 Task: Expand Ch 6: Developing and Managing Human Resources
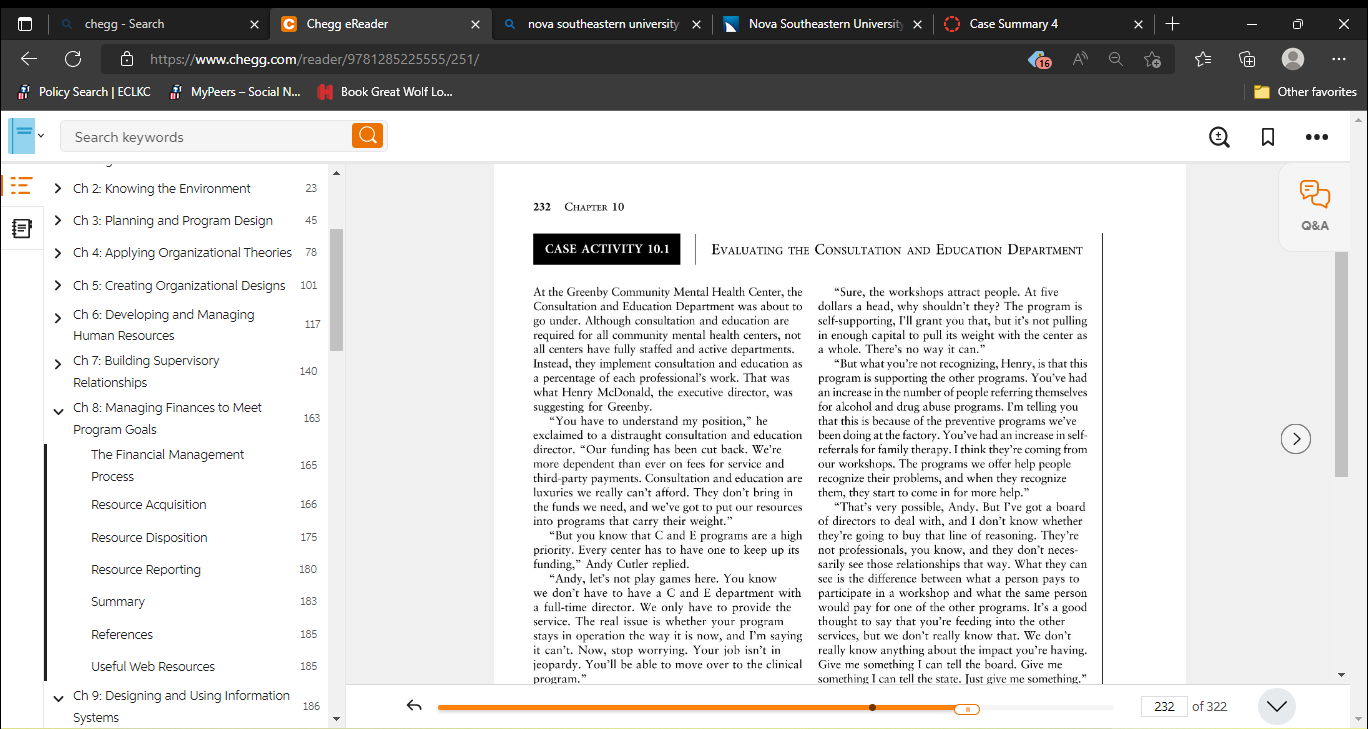(57, 318)
